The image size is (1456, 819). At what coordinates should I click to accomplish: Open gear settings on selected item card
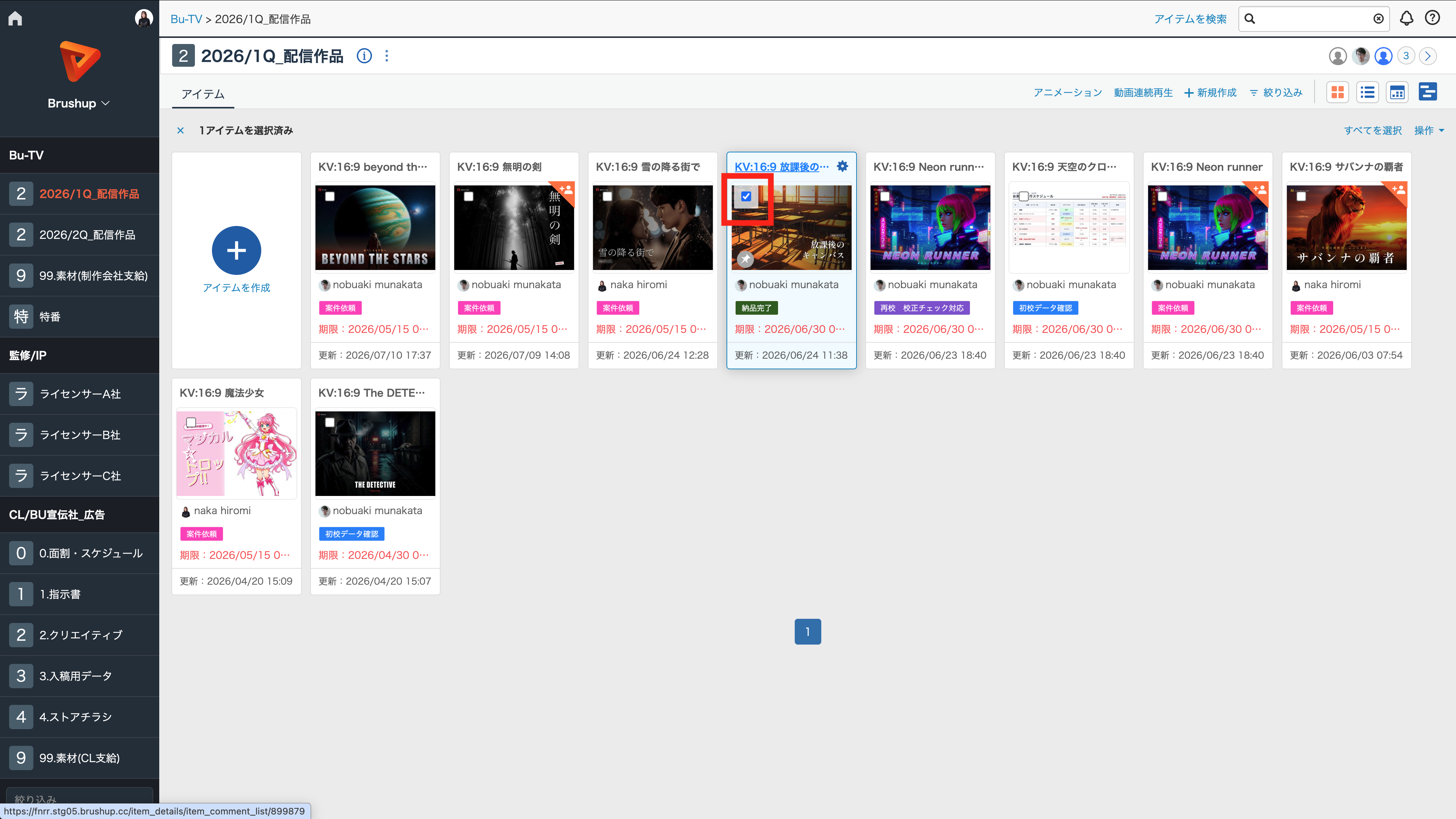point(842,166)
